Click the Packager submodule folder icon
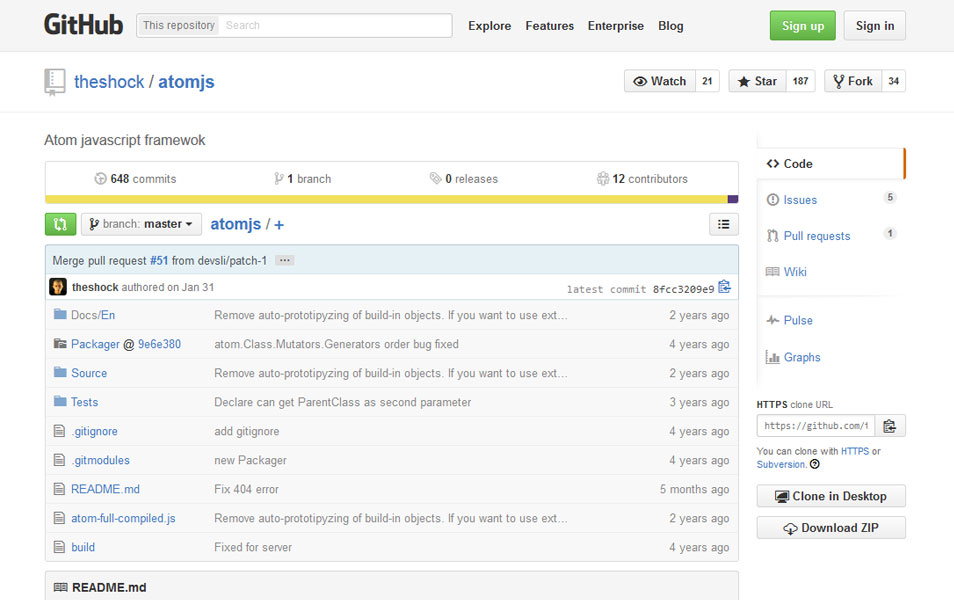 click(60, 344)
